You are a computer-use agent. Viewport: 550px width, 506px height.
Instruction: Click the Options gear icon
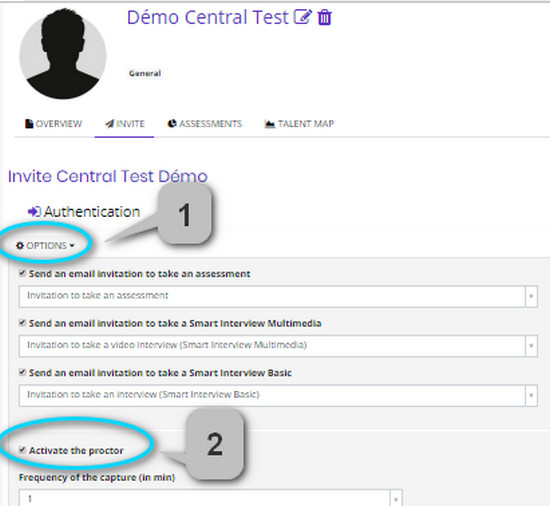tap(20, 245)
